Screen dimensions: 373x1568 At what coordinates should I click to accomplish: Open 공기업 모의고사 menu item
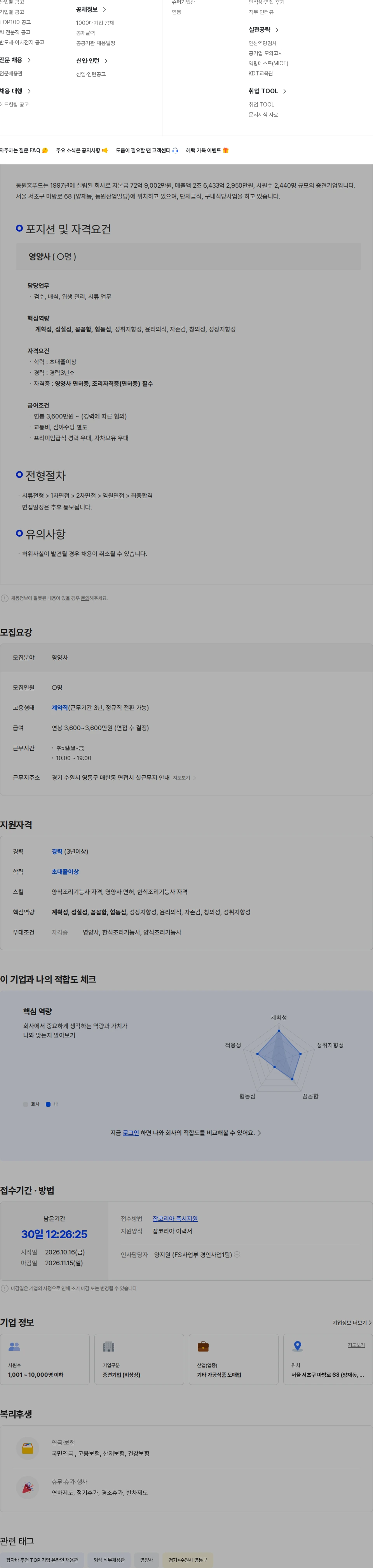click(265, 54)
